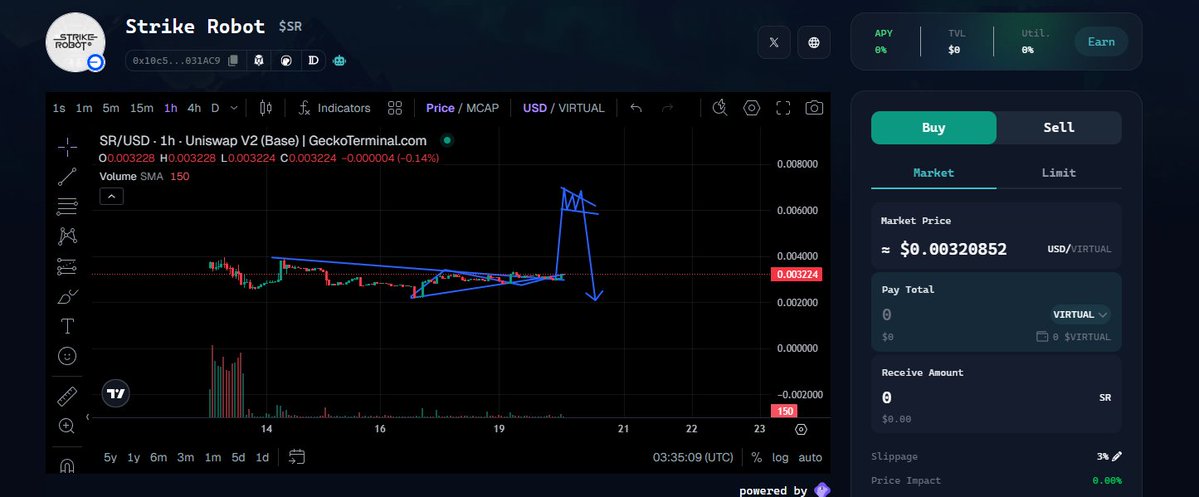Switch to the Buy tab
Image resolution: width=1199 pixels, height=497 pixels.
coord(934,128)
